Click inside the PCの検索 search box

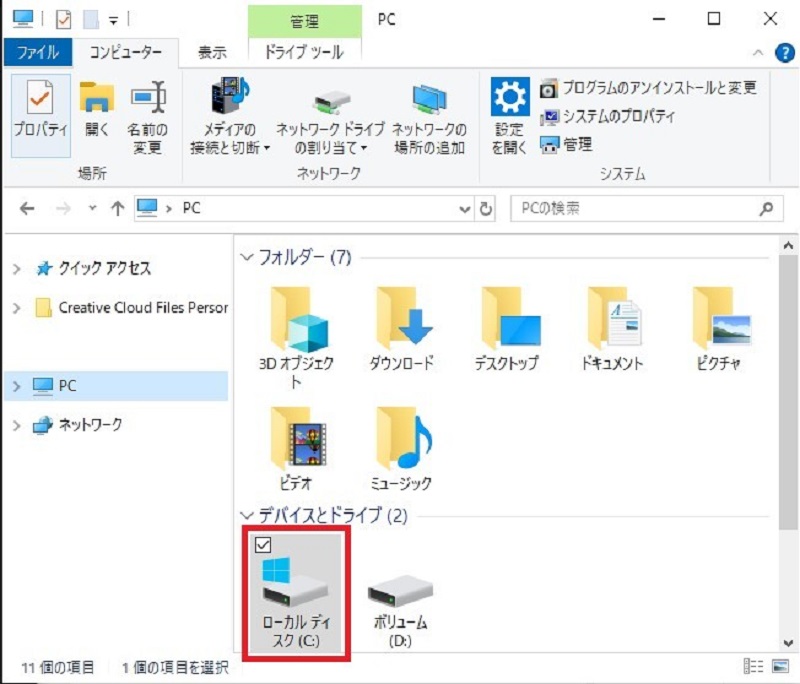click(620, 208)
